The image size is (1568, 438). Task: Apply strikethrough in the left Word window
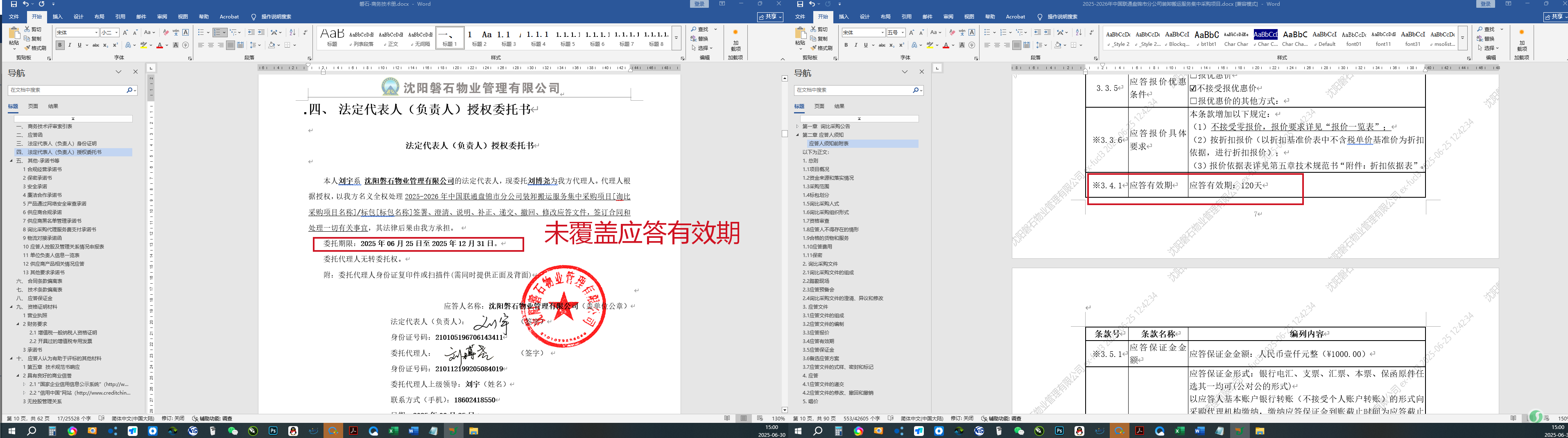(x=95, y=45)
